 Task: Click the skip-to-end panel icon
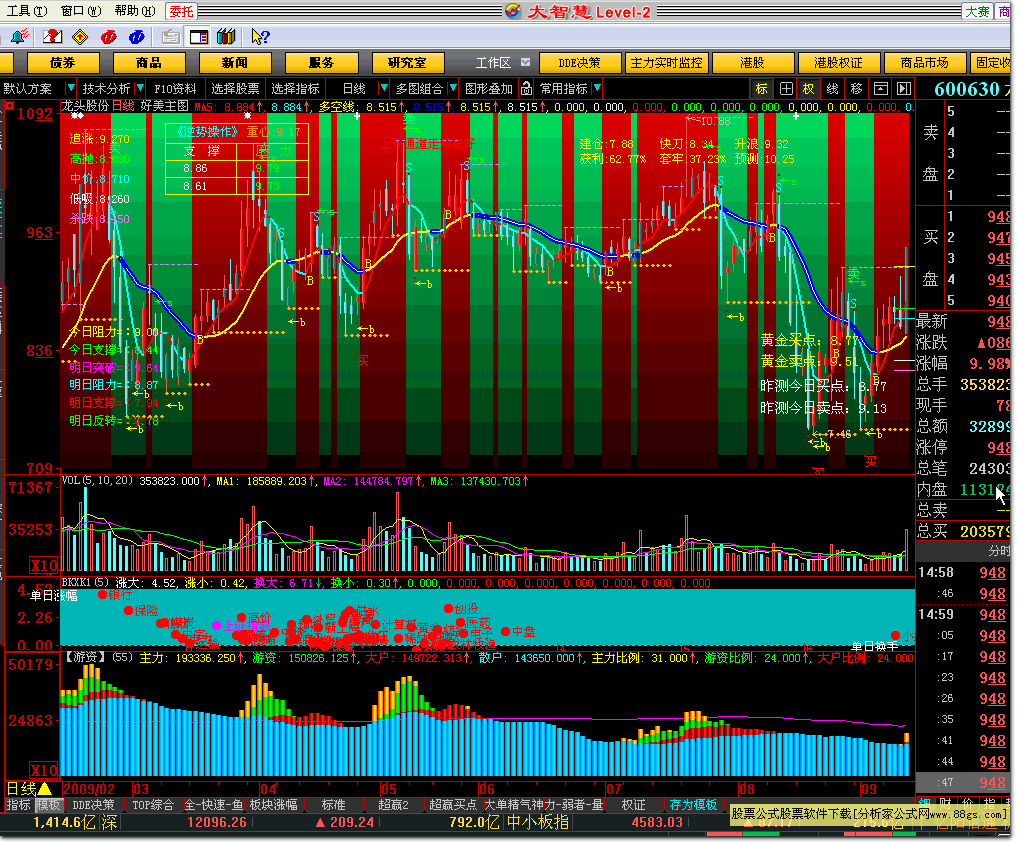904,88
